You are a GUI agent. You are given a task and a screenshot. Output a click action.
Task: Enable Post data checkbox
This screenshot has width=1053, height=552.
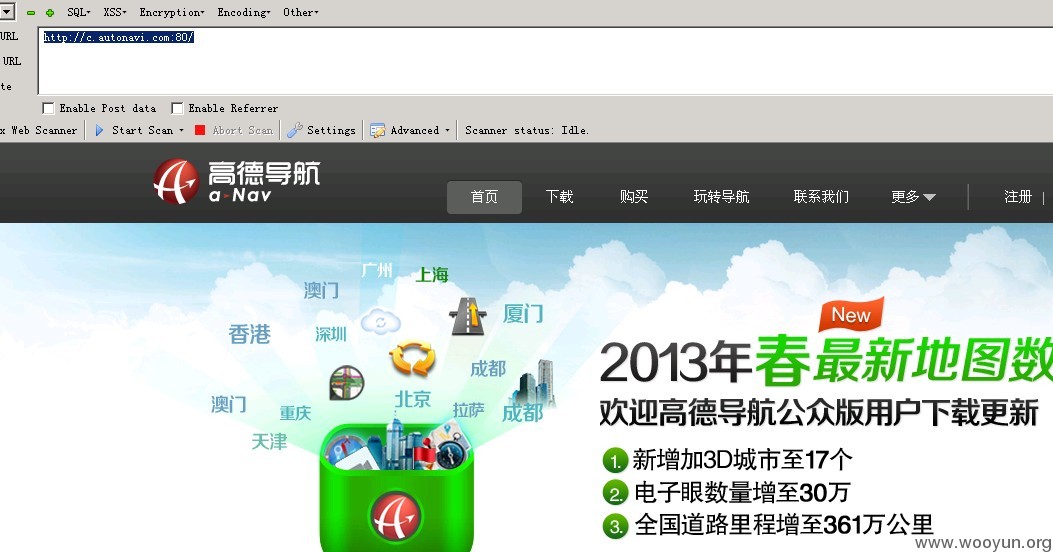48,108
